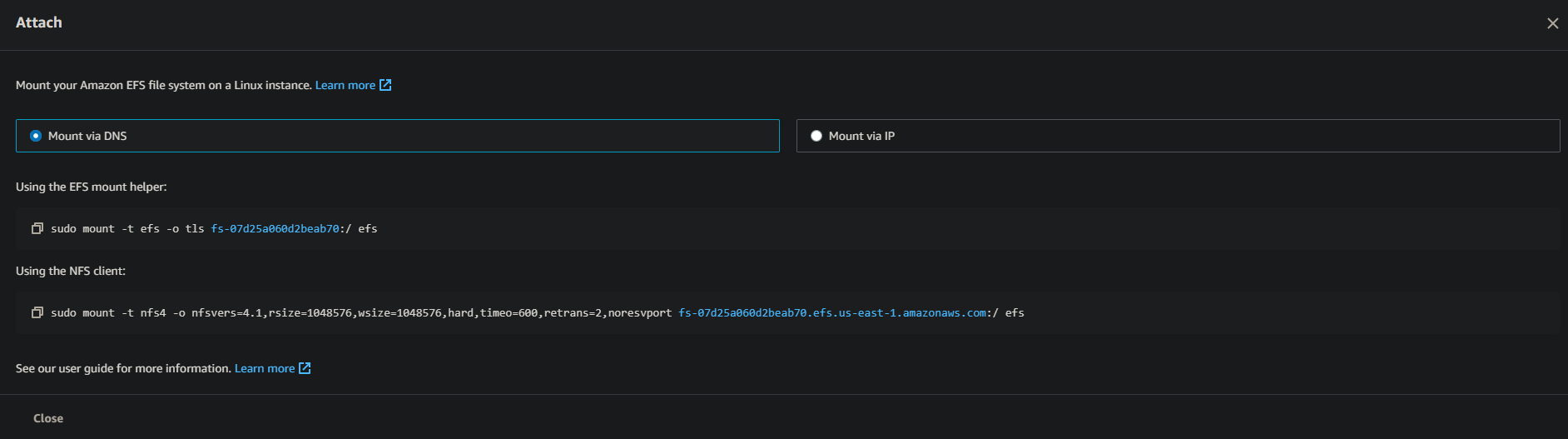
Task: Copy the NFS client mount command
Action: [37, 312]
